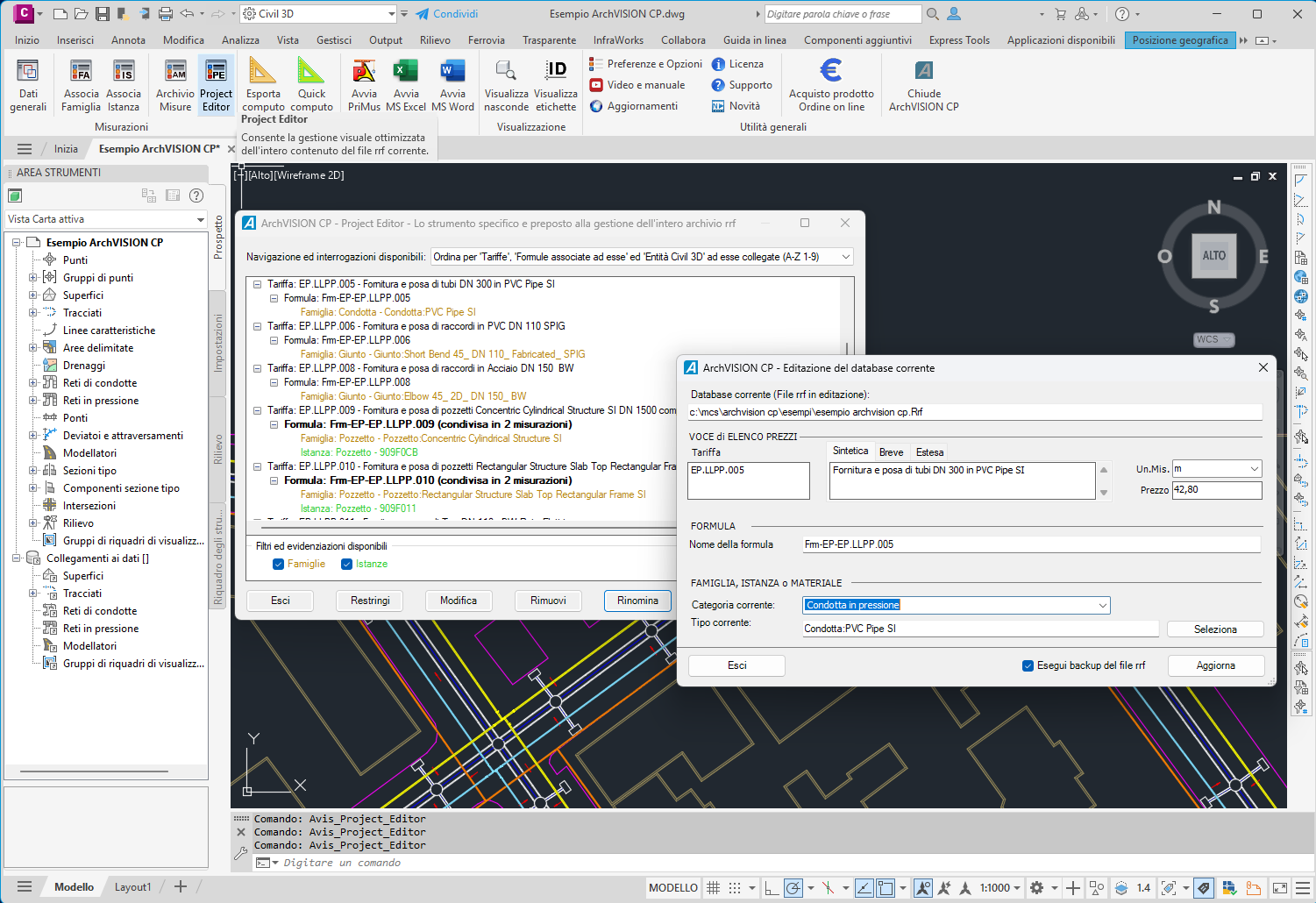The width and height of the screenshot is (1316, 903).
Task: Open Novità item
Action: coord(736,106)
